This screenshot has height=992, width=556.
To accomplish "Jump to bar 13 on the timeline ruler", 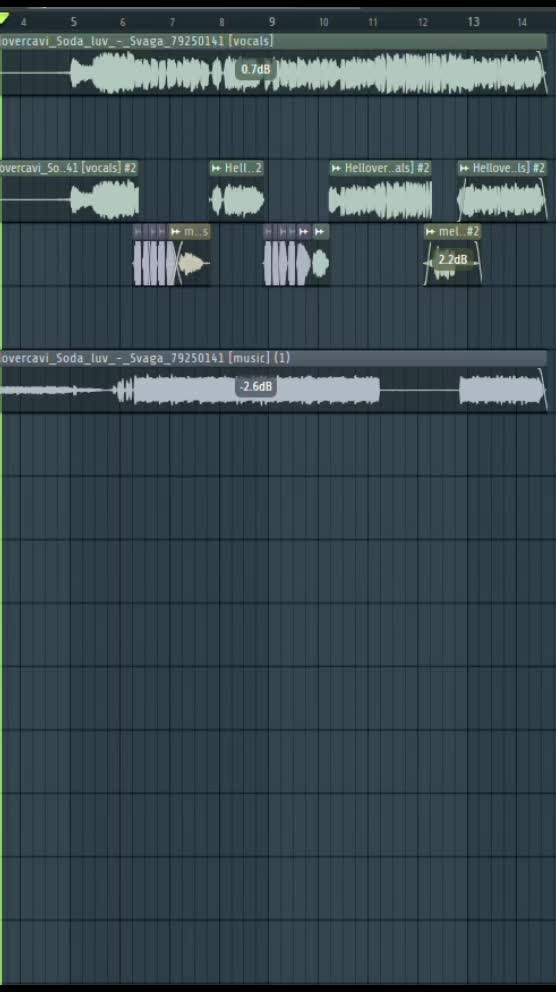I will click(473, 22).
